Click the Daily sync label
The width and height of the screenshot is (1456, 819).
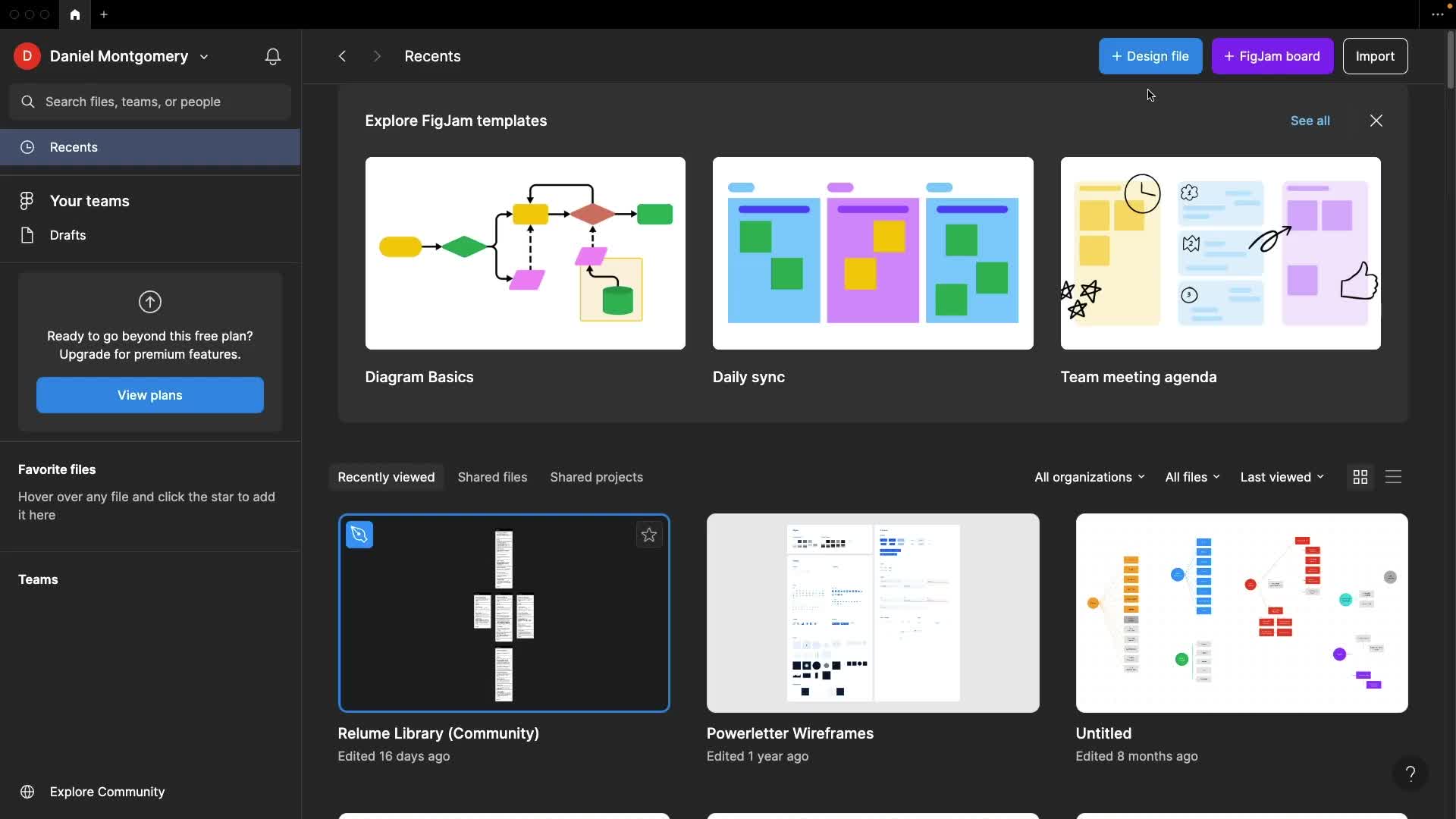point(748,377)
